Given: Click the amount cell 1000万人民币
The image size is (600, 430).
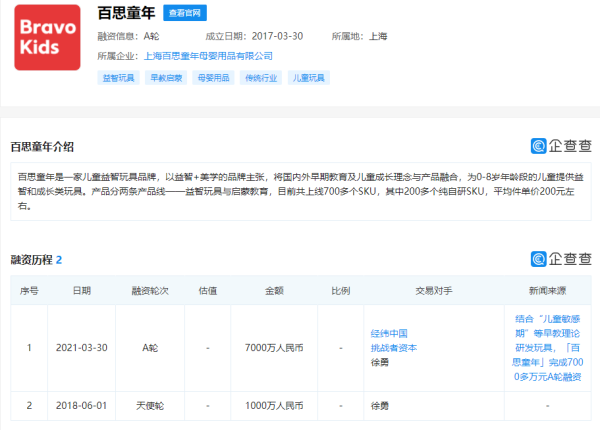Looking at the screenshot, I should click(274, 406).
